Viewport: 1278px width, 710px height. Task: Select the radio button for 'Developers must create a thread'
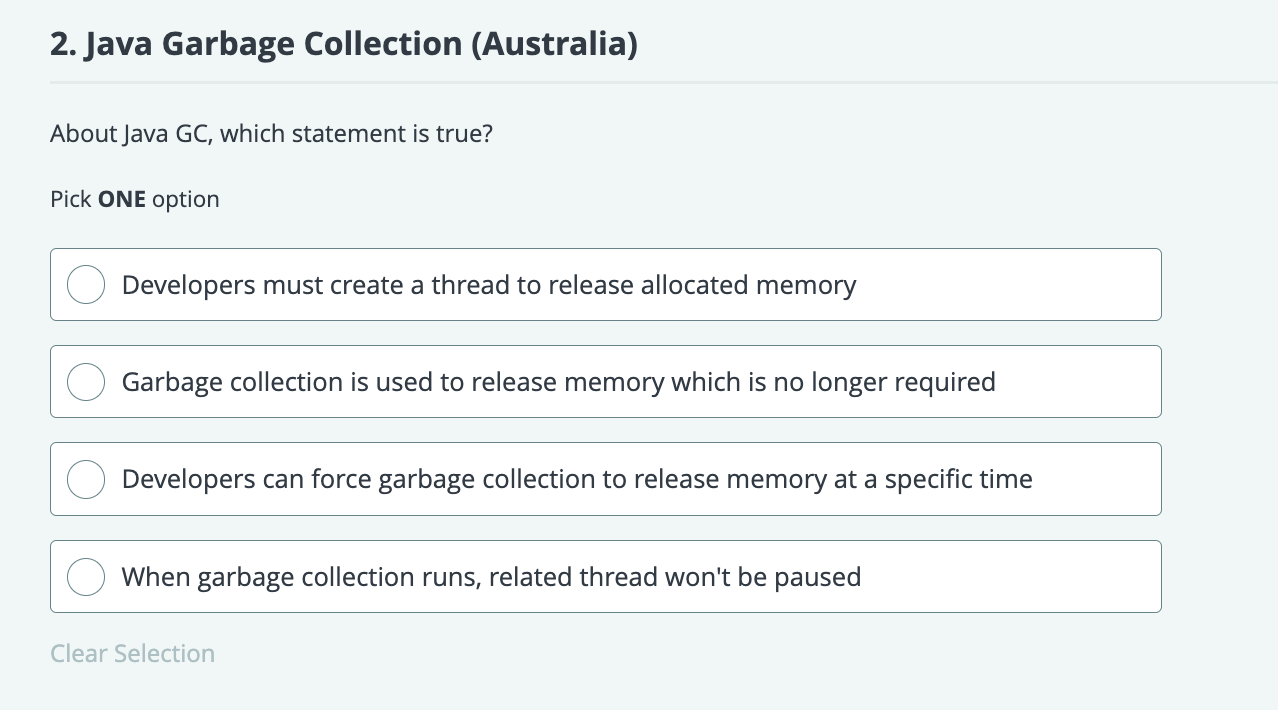tap(86, 285)
